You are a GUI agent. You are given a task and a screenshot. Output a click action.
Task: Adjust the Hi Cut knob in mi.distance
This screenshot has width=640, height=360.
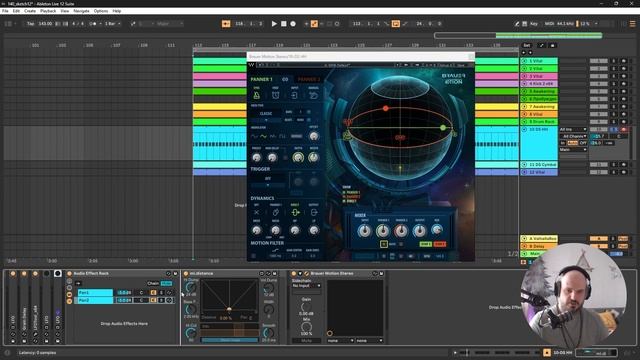[x=191, y=333]
